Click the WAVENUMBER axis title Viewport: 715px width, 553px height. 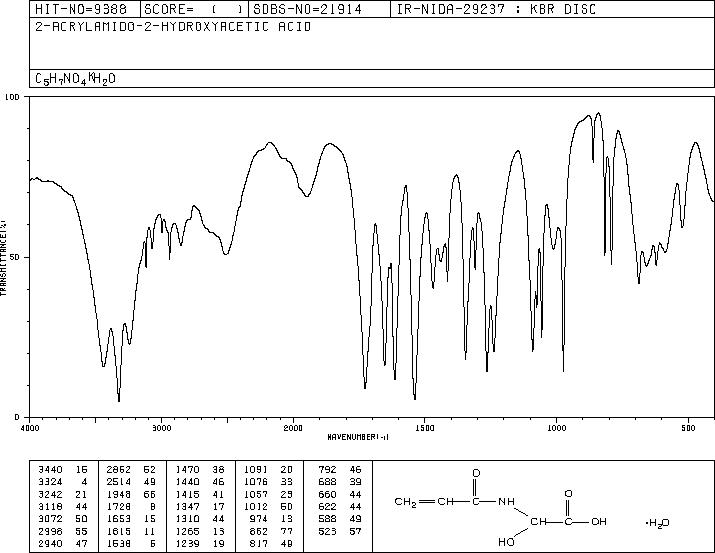coord(358,437)
